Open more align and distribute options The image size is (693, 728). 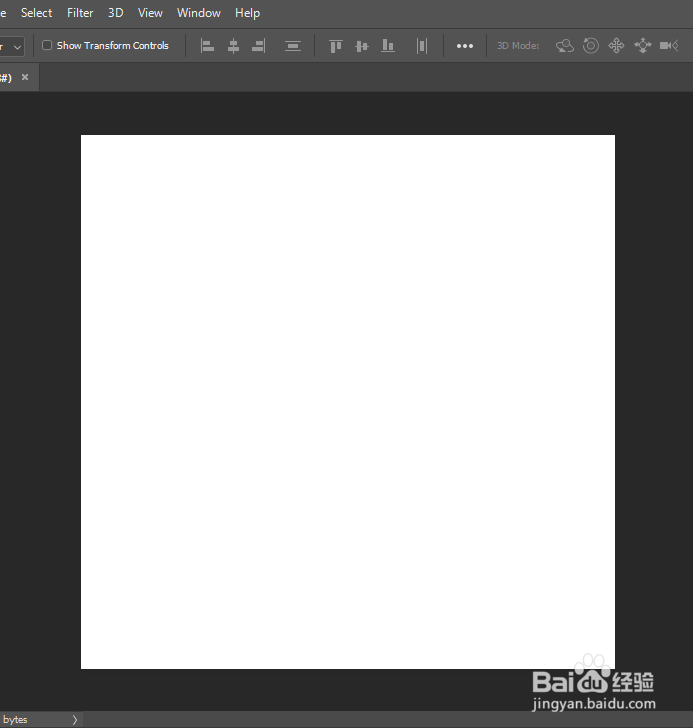(465, 46)
